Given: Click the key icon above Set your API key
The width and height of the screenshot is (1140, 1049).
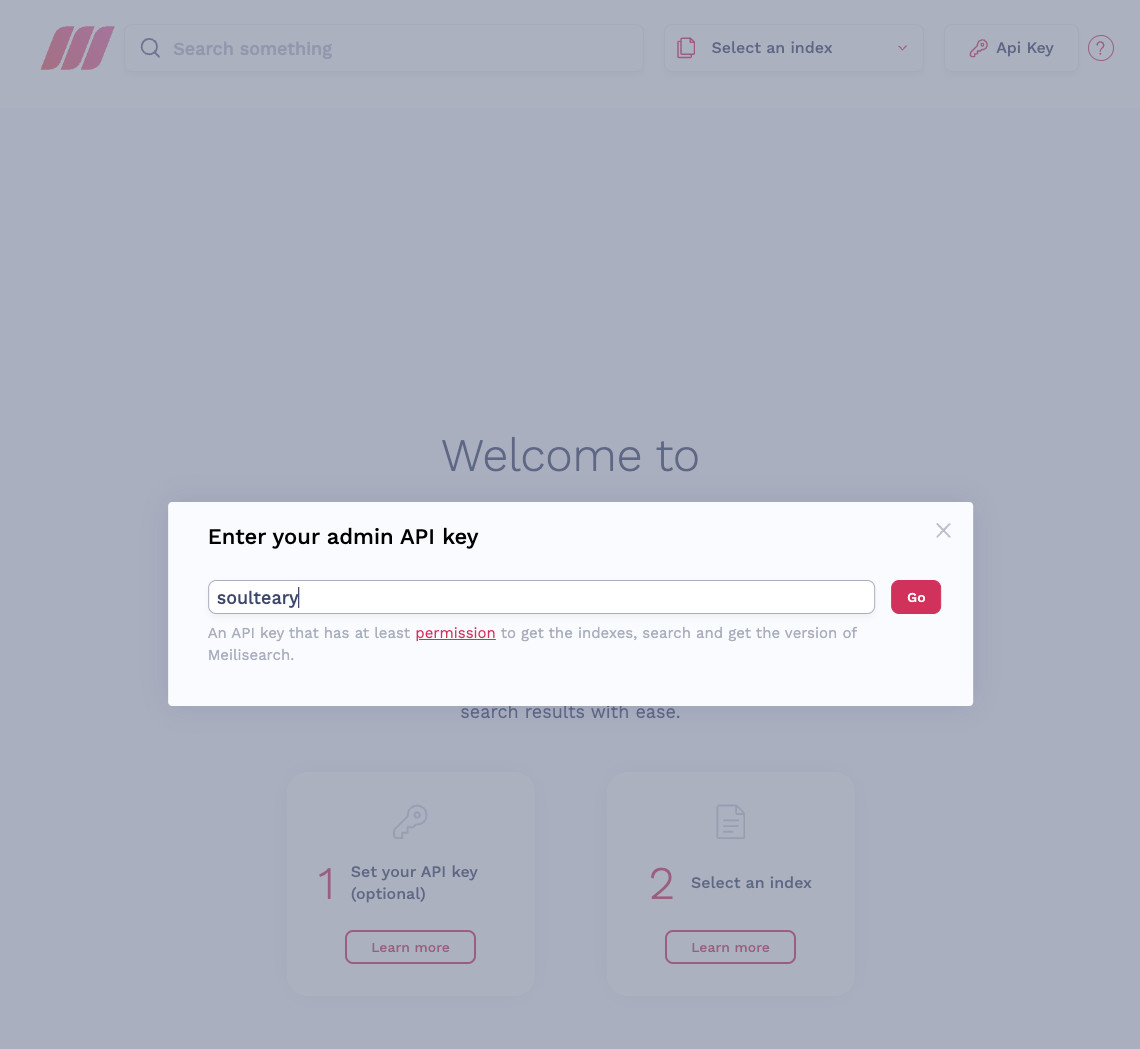Looking at the screenshot, I should (x=410, y=821).
